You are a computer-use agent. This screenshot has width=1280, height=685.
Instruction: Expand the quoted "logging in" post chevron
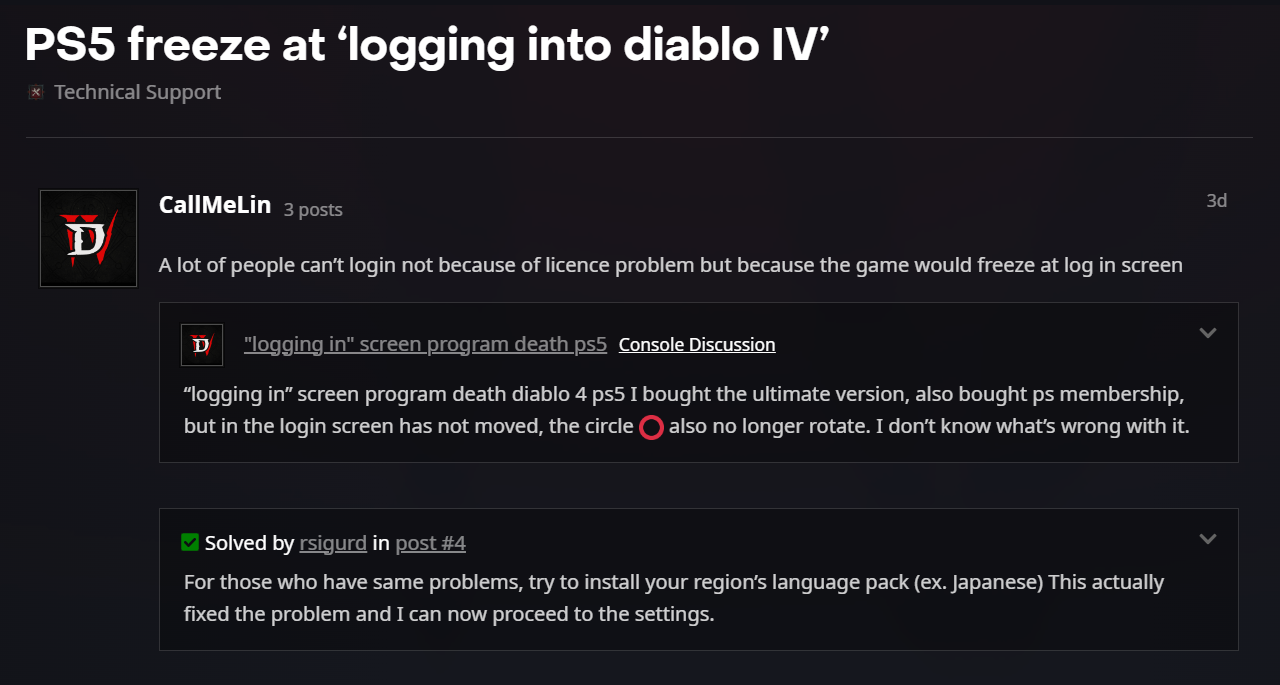pyautogui.click(x=1207, y=334)
